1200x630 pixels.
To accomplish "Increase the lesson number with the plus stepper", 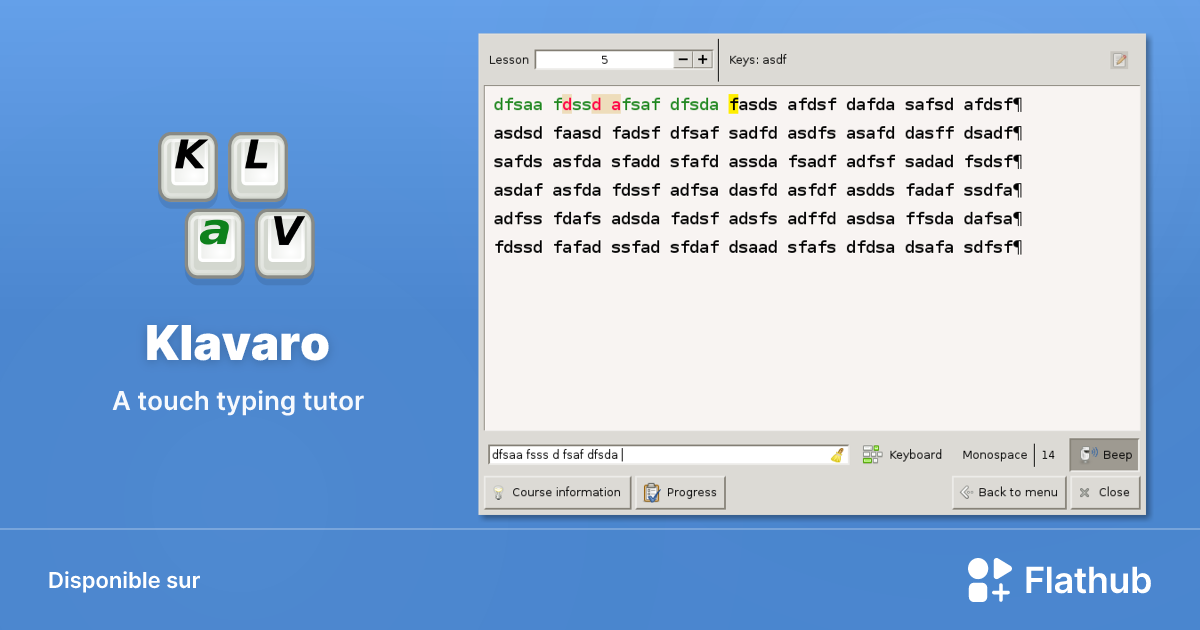I will tap(701, 59).
